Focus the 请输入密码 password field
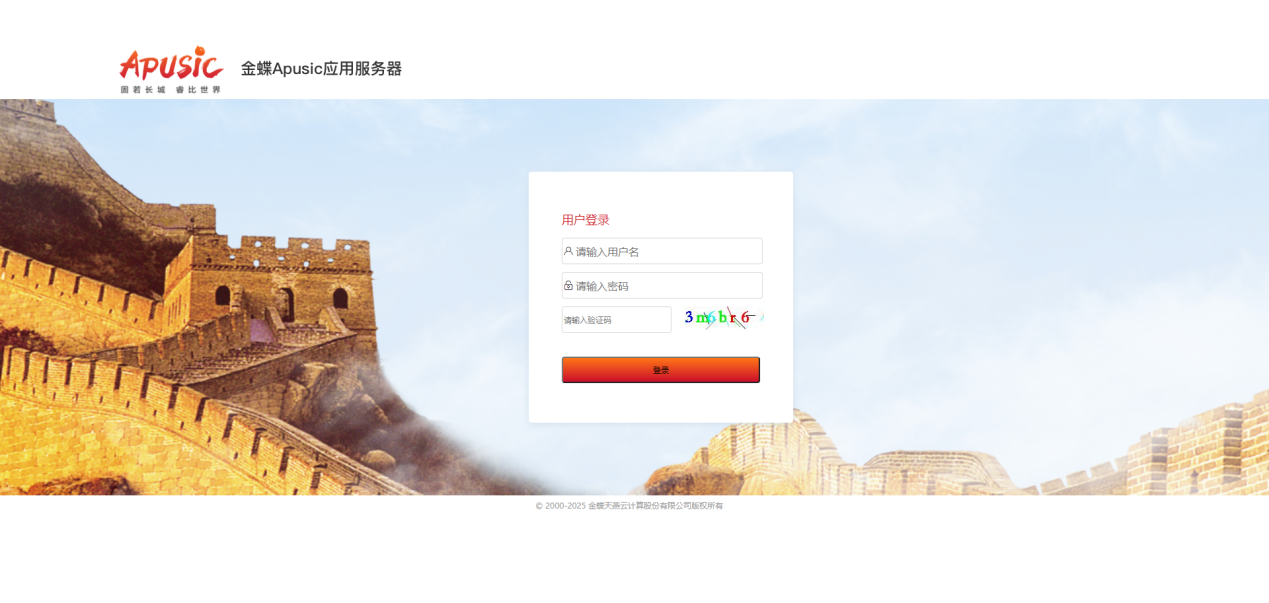 point(662,285)
